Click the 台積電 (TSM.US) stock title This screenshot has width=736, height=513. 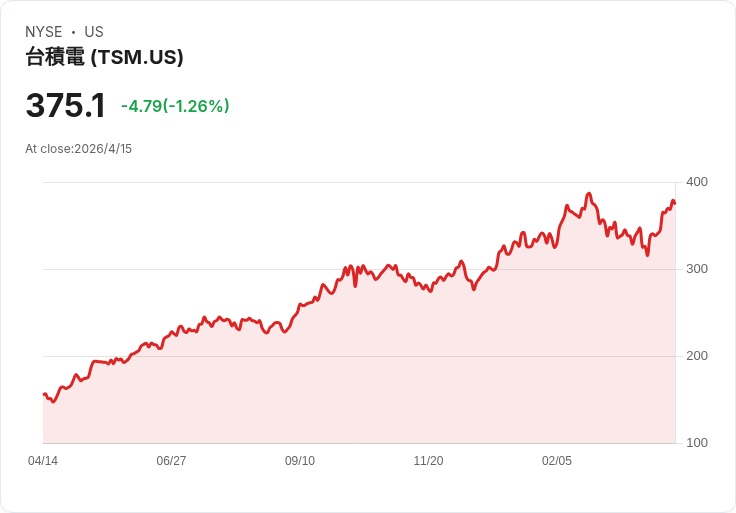(104, 58)
